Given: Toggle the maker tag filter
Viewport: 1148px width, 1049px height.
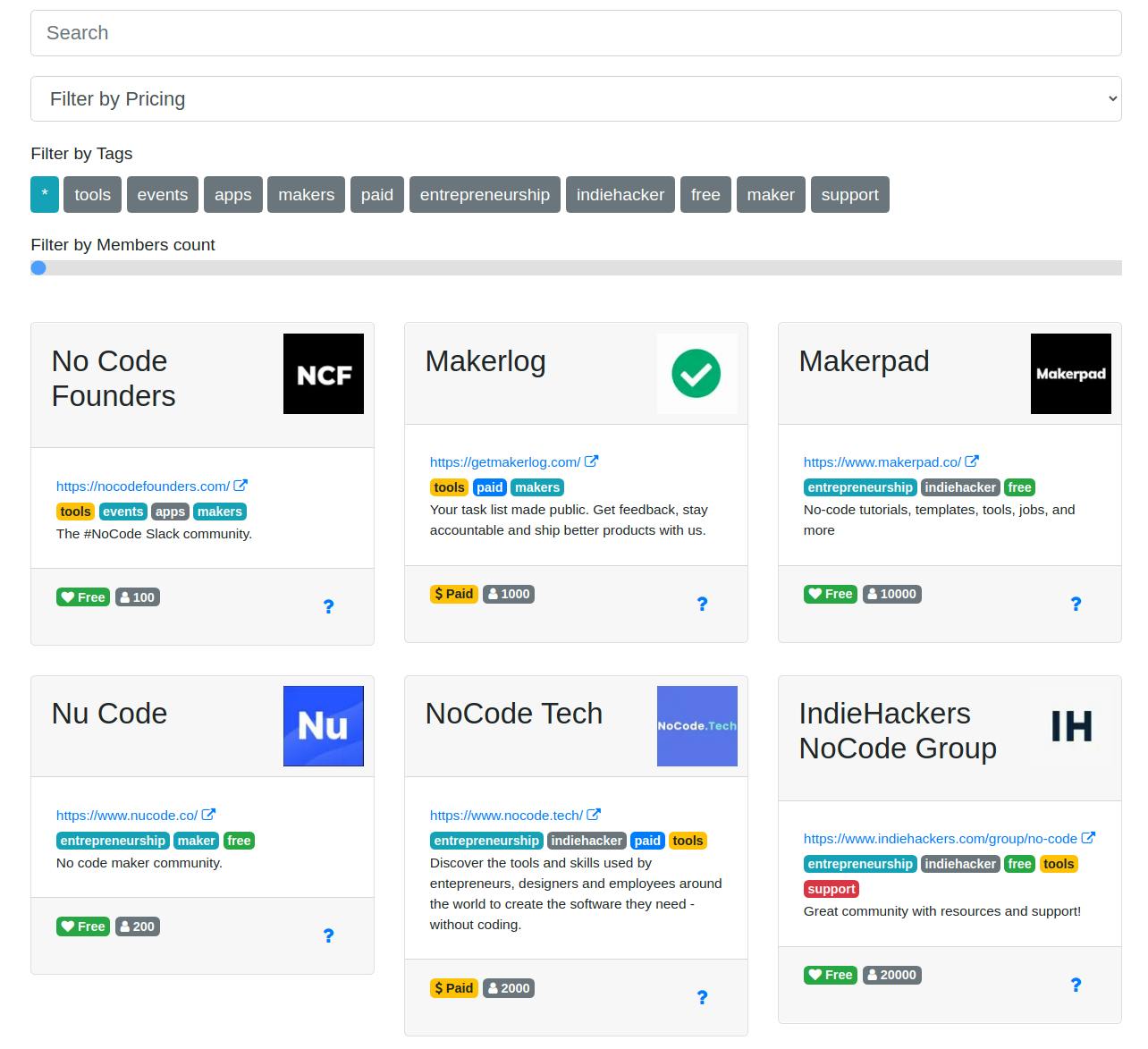Looking at the screenshot, I should pos(771,195).
